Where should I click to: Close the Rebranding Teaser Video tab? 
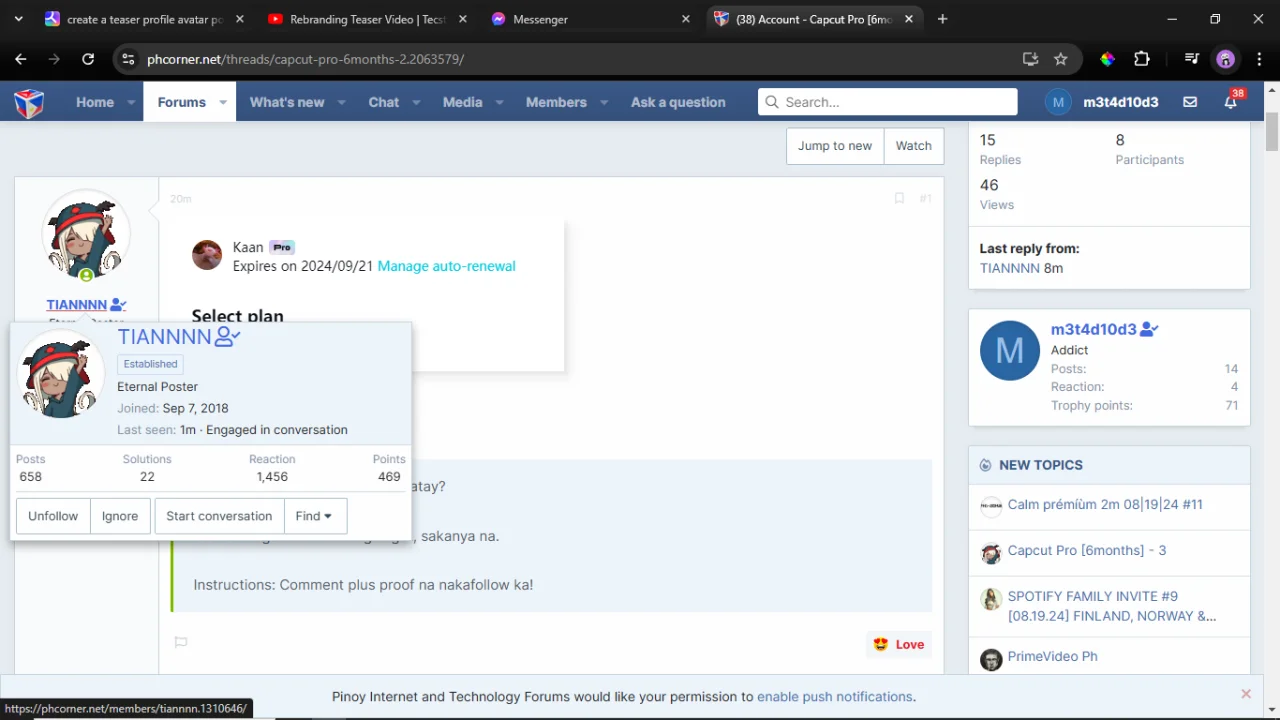click(x=462, y=19)
